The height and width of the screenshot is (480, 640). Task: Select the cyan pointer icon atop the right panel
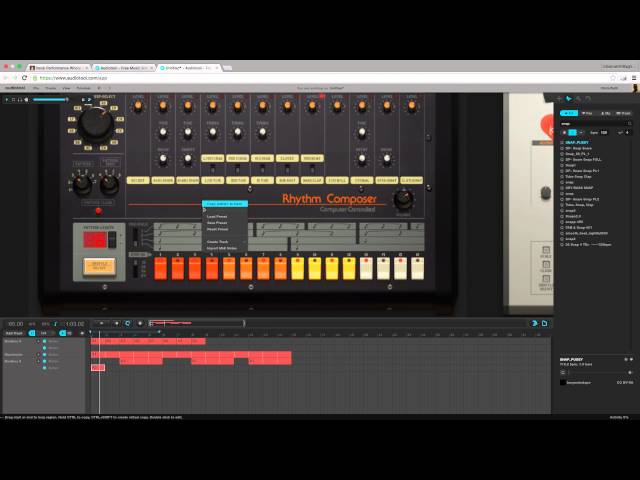click(x=569, y=99)
